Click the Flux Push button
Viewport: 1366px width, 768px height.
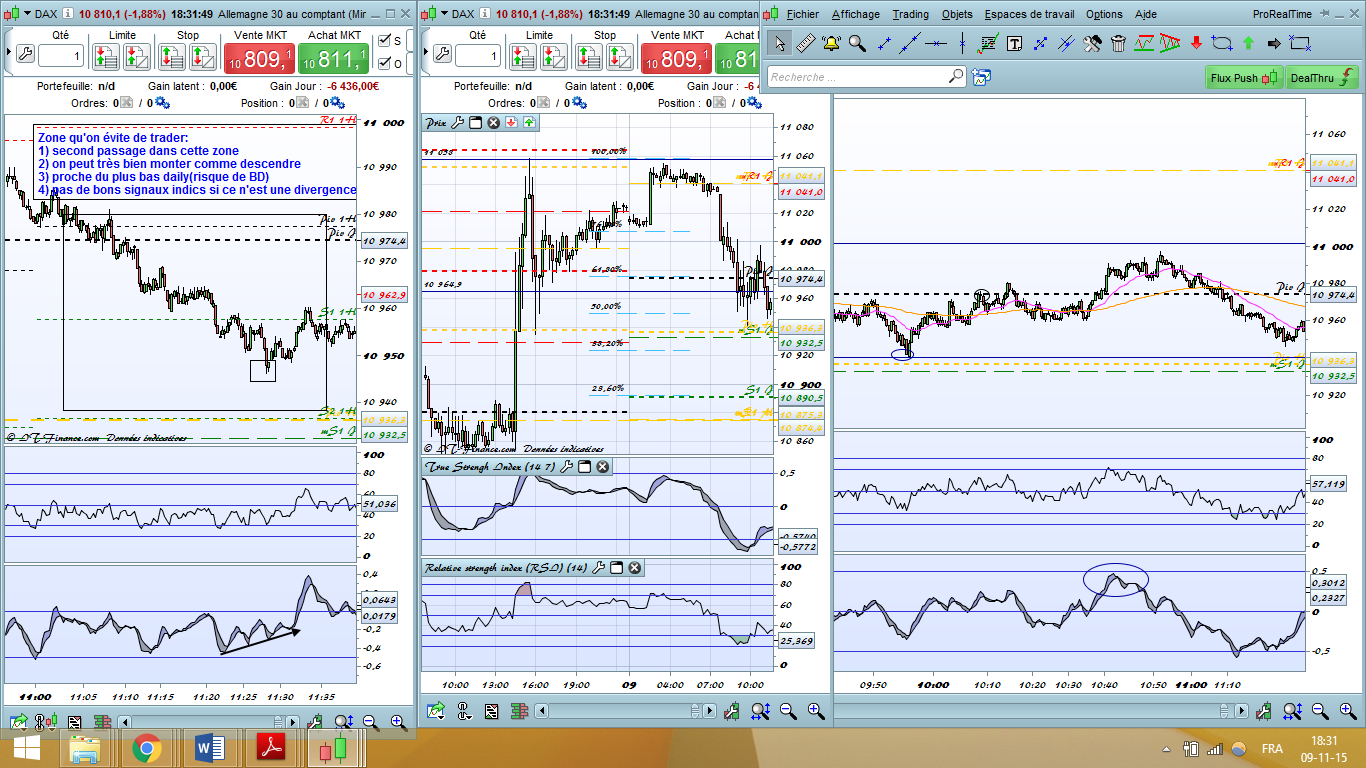point(1243,77)
